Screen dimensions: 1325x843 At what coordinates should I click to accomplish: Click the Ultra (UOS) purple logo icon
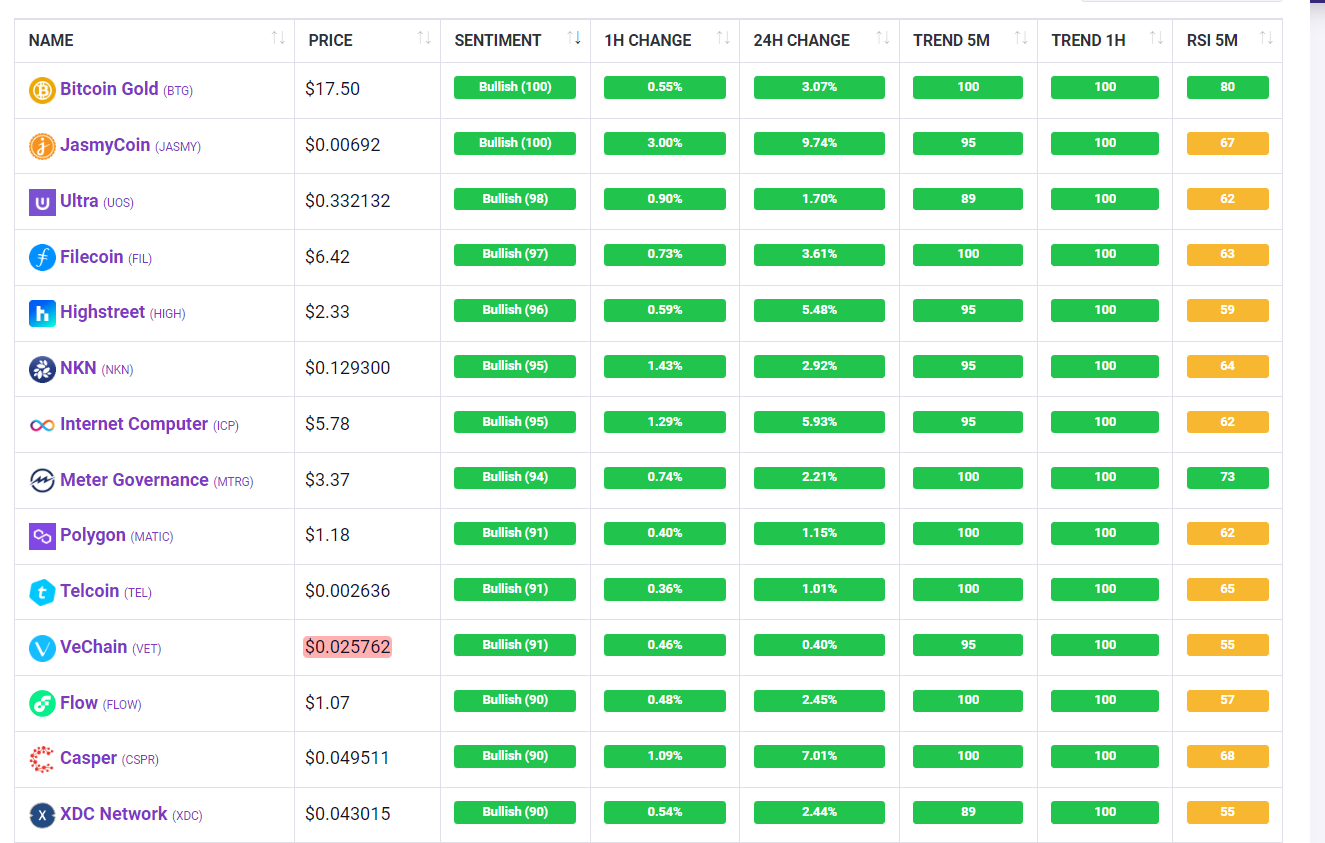point(42,202)
